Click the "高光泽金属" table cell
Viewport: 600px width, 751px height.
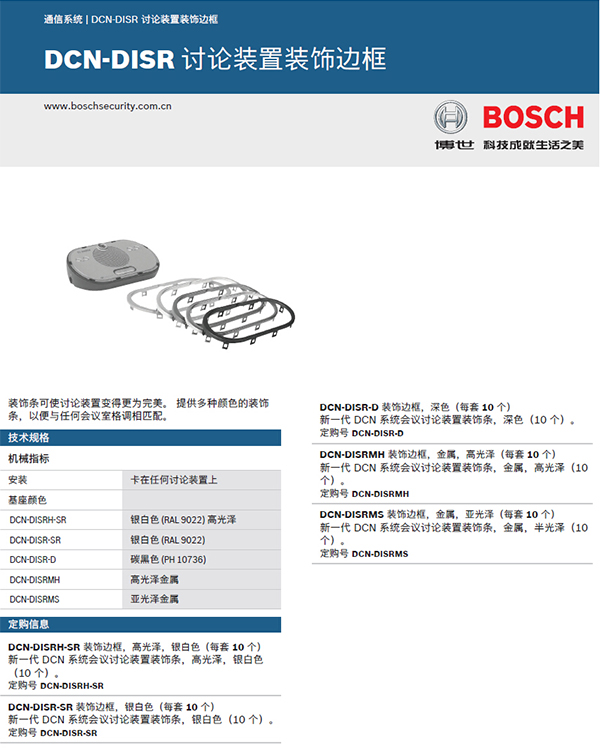[202, 580]
